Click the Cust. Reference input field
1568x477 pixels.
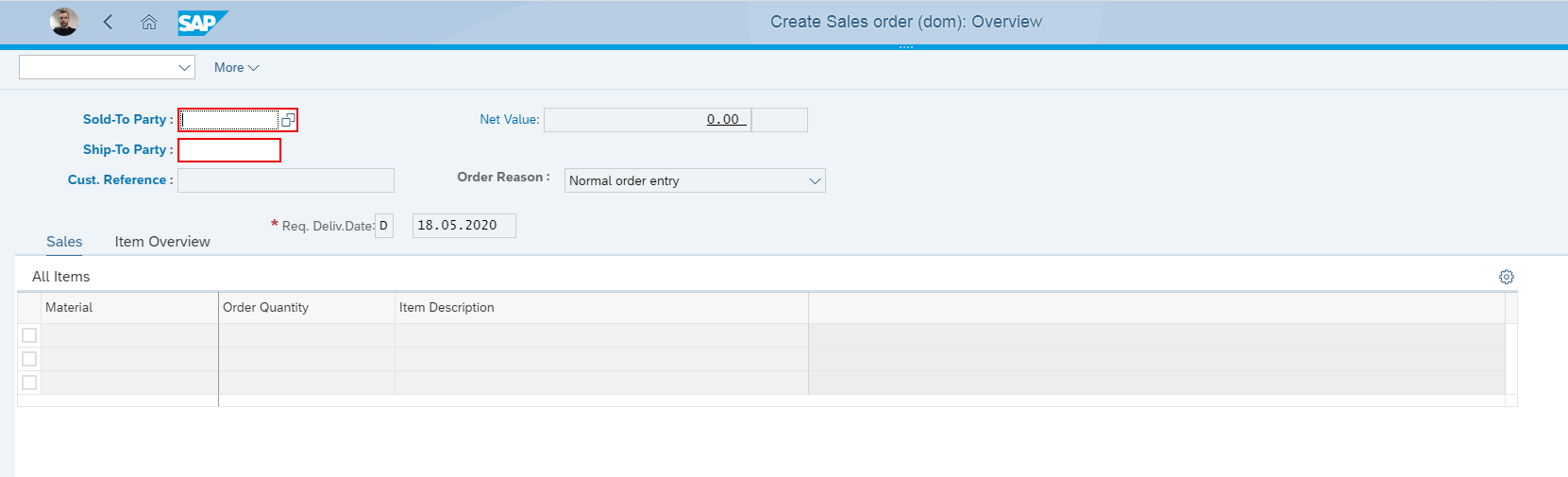pos(285,180)
